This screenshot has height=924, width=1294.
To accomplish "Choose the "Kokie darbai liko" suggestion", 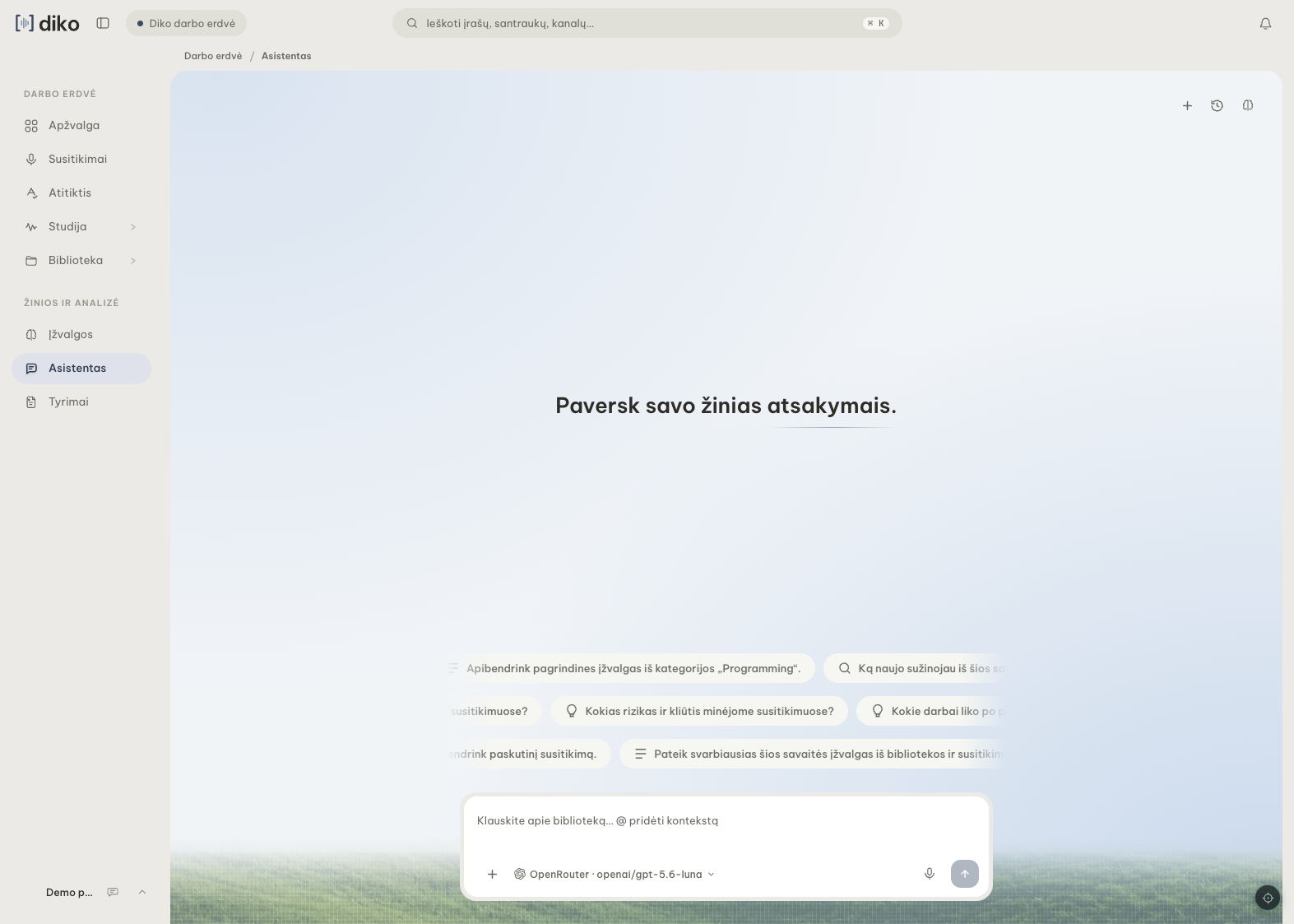I will pyautogui.click(x=930, y=711).
